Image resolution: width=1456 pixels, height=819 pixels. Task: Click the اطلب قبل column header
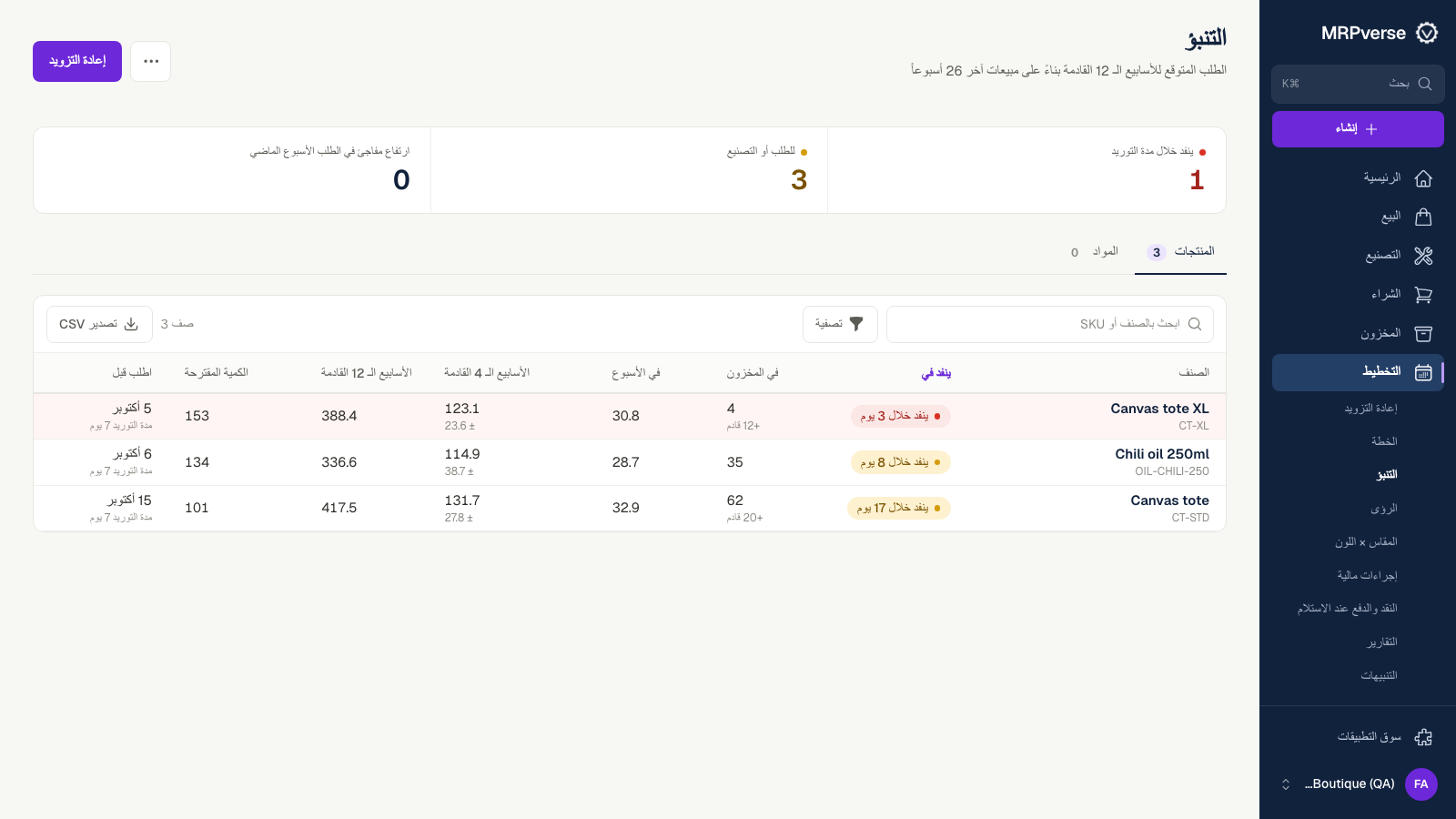click(x=132, y=373)
